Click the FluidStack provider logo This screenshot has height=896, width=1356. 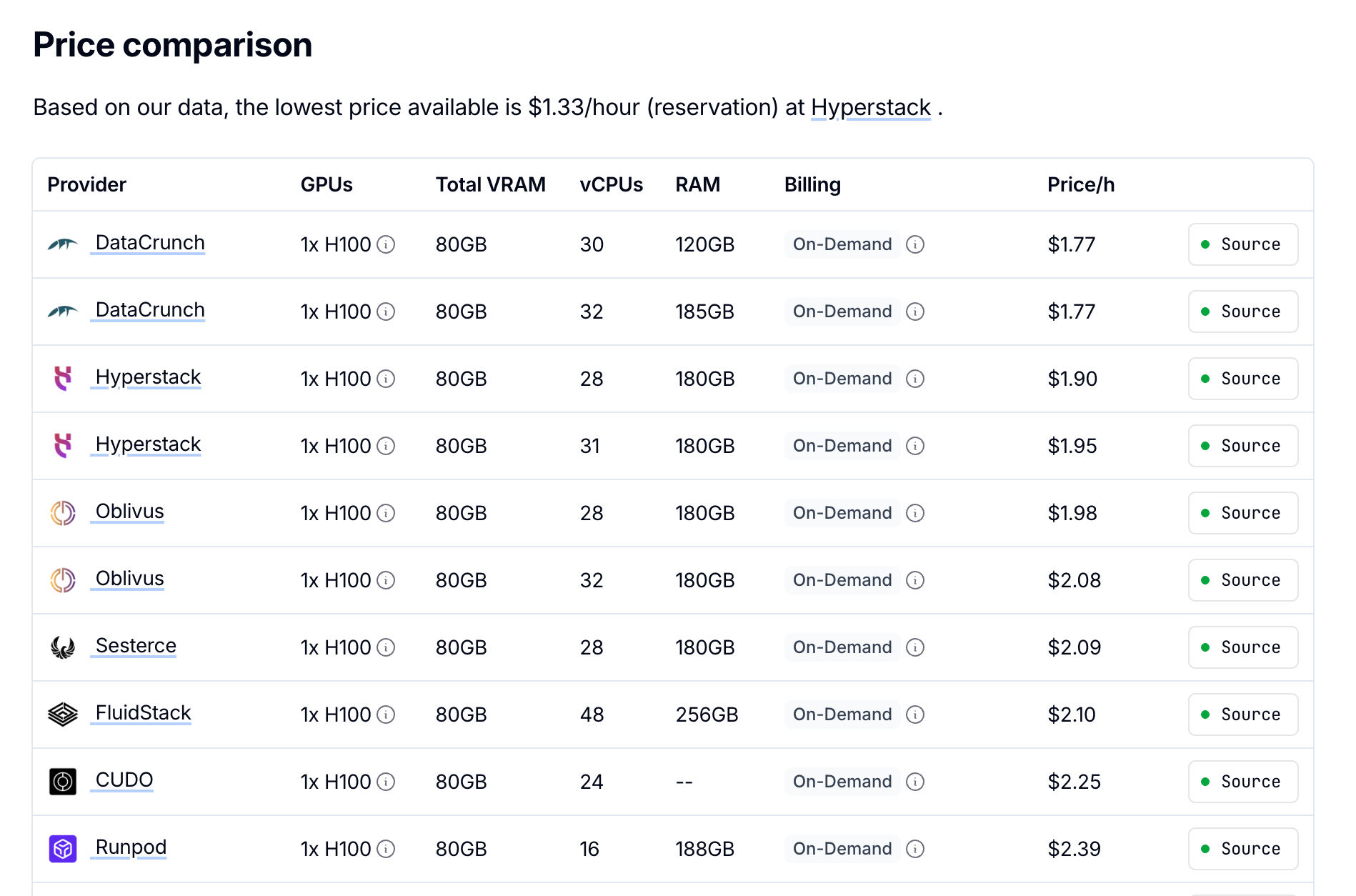(63, 714)
